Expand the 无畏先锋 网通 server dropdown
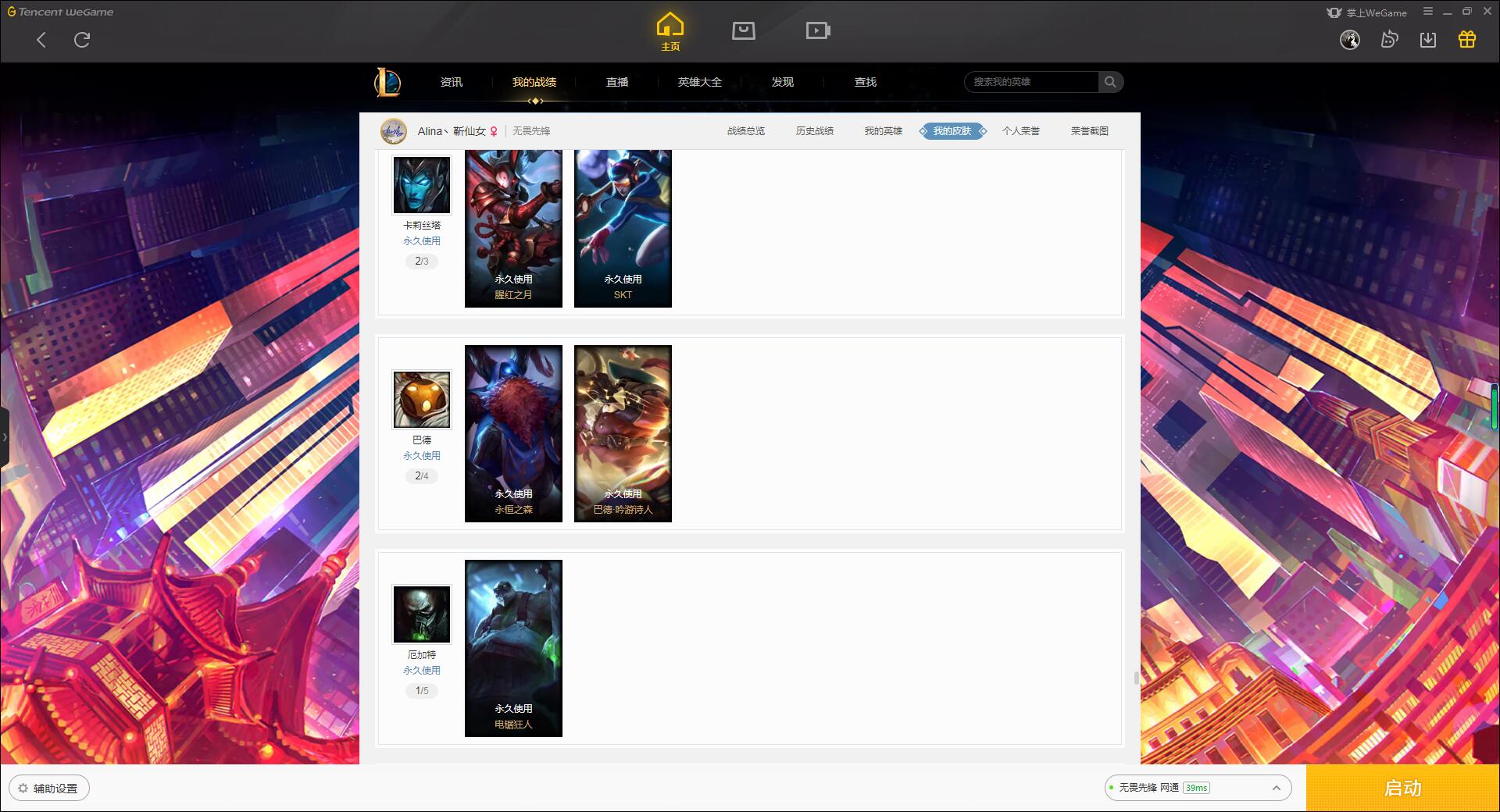Image resolution: width=1500 pixels, height=812 pixels. pyautogui.click(x=1198, y=788)
